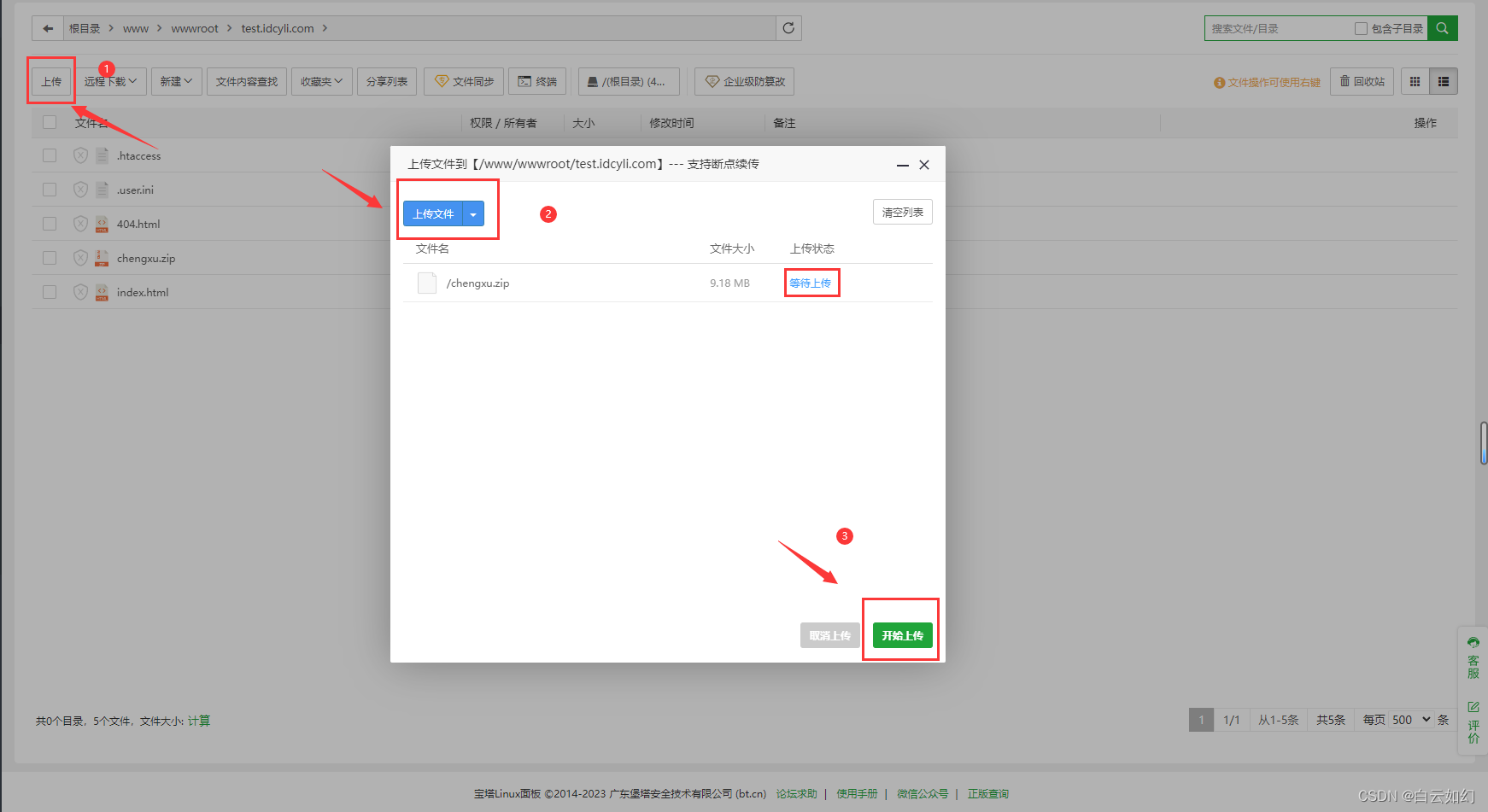The height and width of the screenshot is (812, 1488).
Task: Close the upload dialog
Action: coord(924,165)
